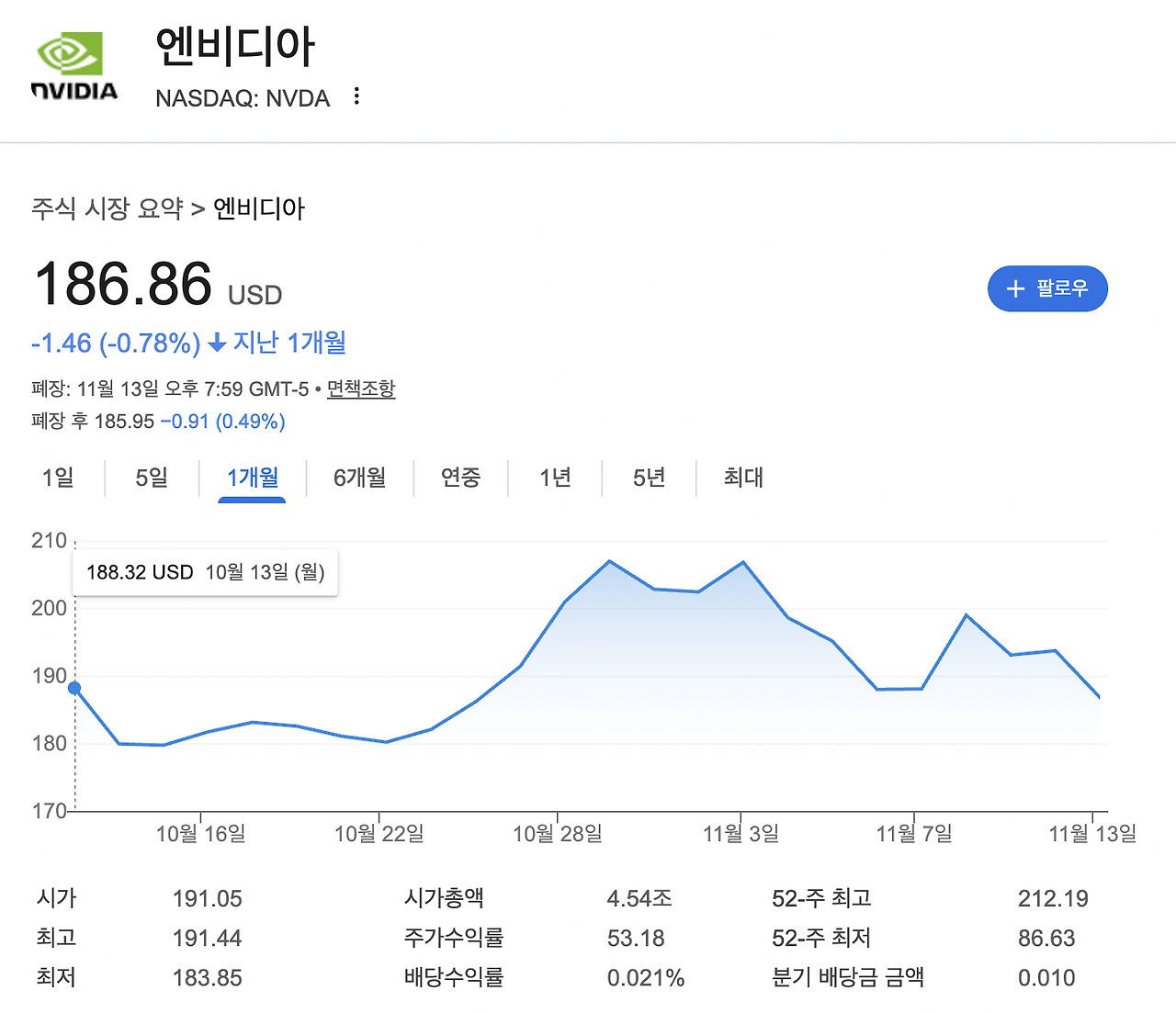Select the 5일 time range
This screenshot has height=1013, width=1176.
150,478
